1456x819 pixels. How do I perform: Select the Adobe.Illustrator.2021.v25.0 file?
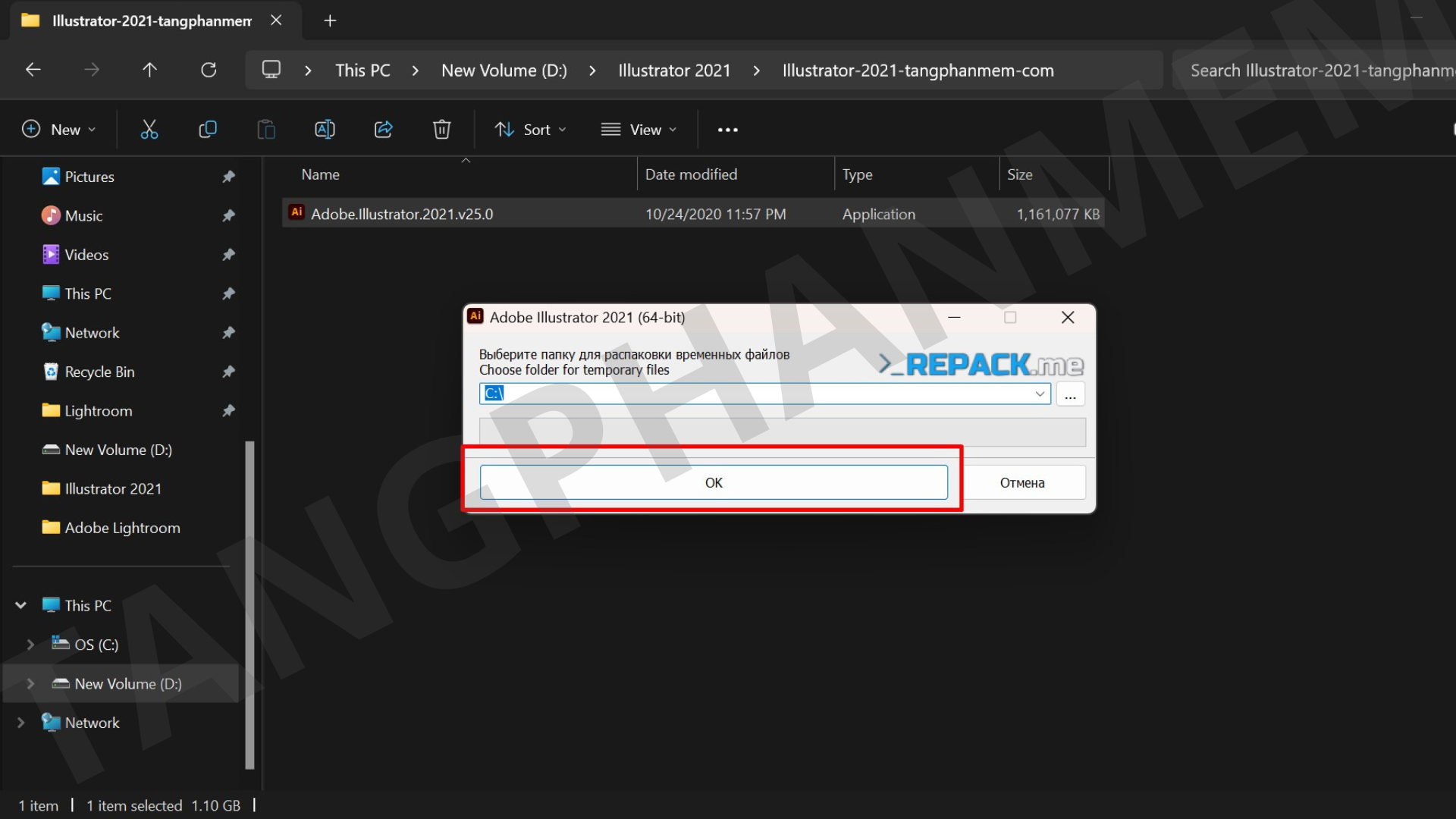[693, 214]
